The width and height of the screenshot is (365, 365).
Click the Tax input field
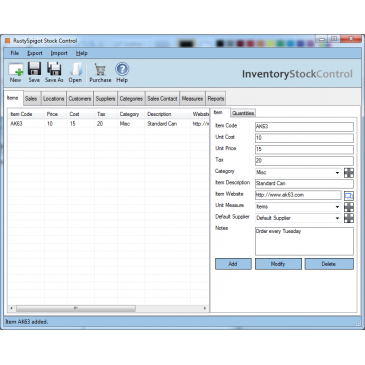(x=304, y=161)
